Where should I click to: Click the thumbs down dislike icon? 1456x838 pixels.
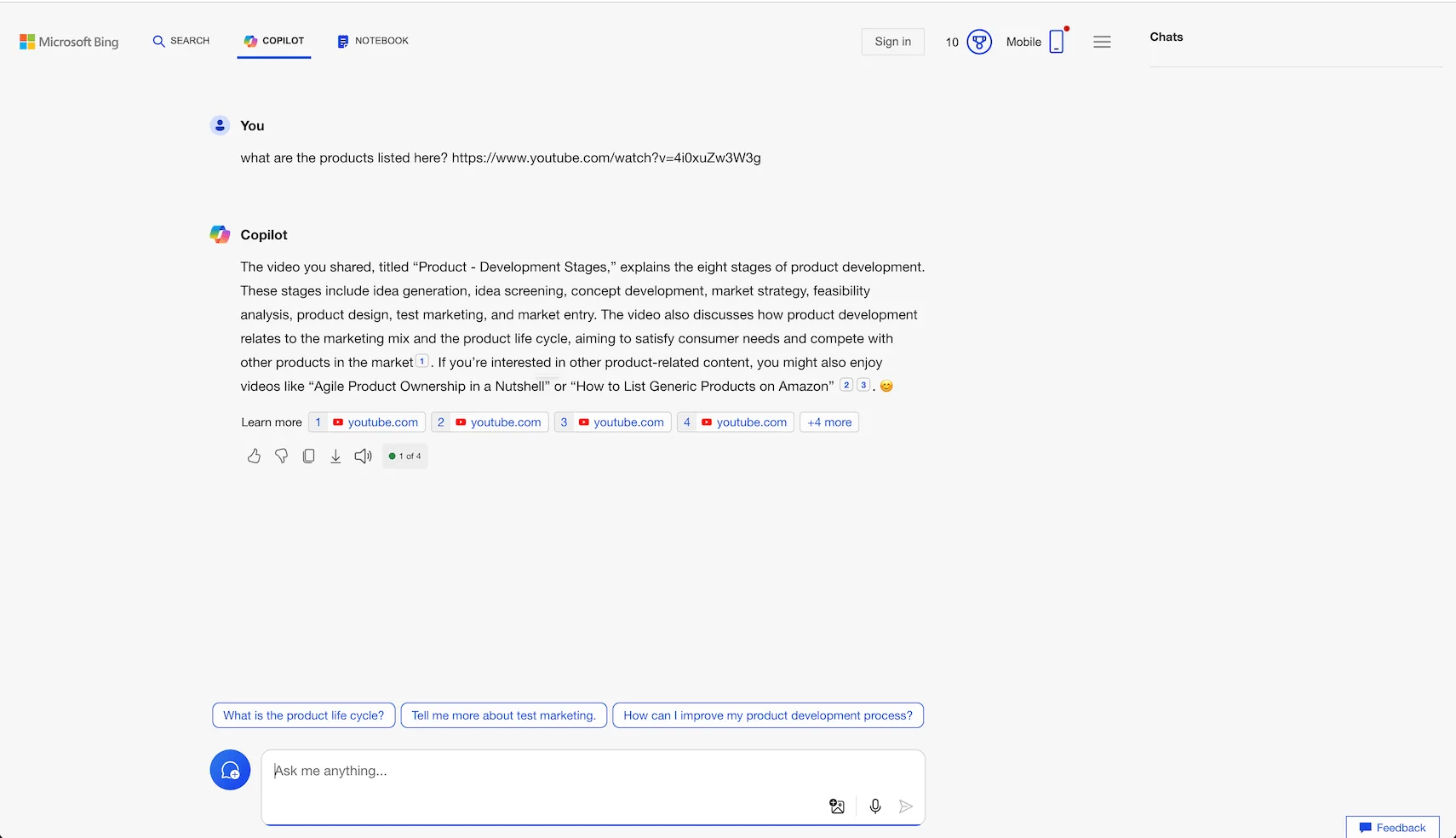point(281,456)
